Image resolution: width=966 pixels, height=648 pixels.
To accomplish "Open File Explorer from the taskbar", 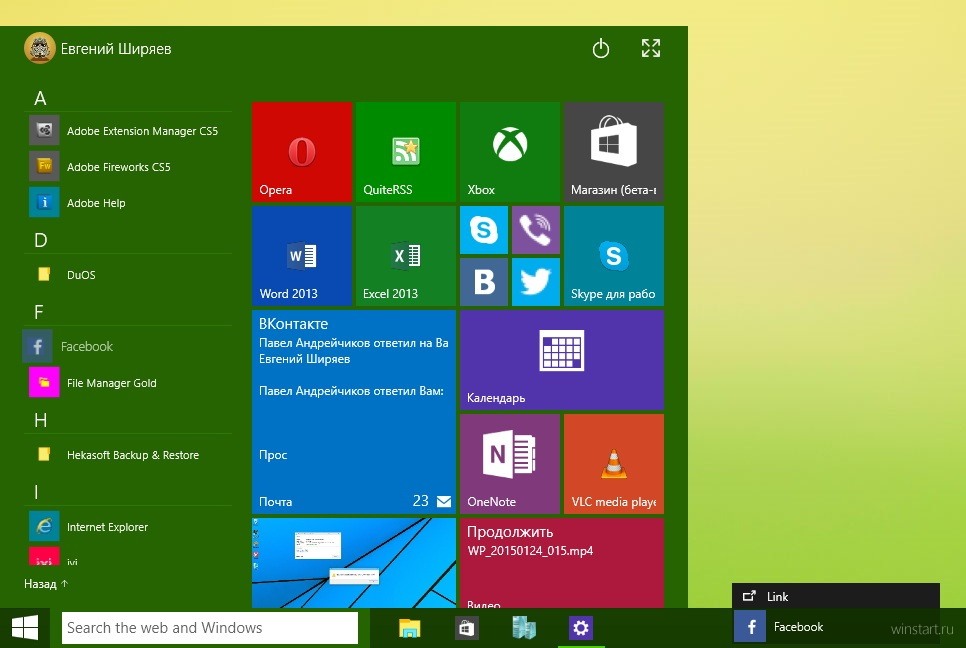I will 410,628.
